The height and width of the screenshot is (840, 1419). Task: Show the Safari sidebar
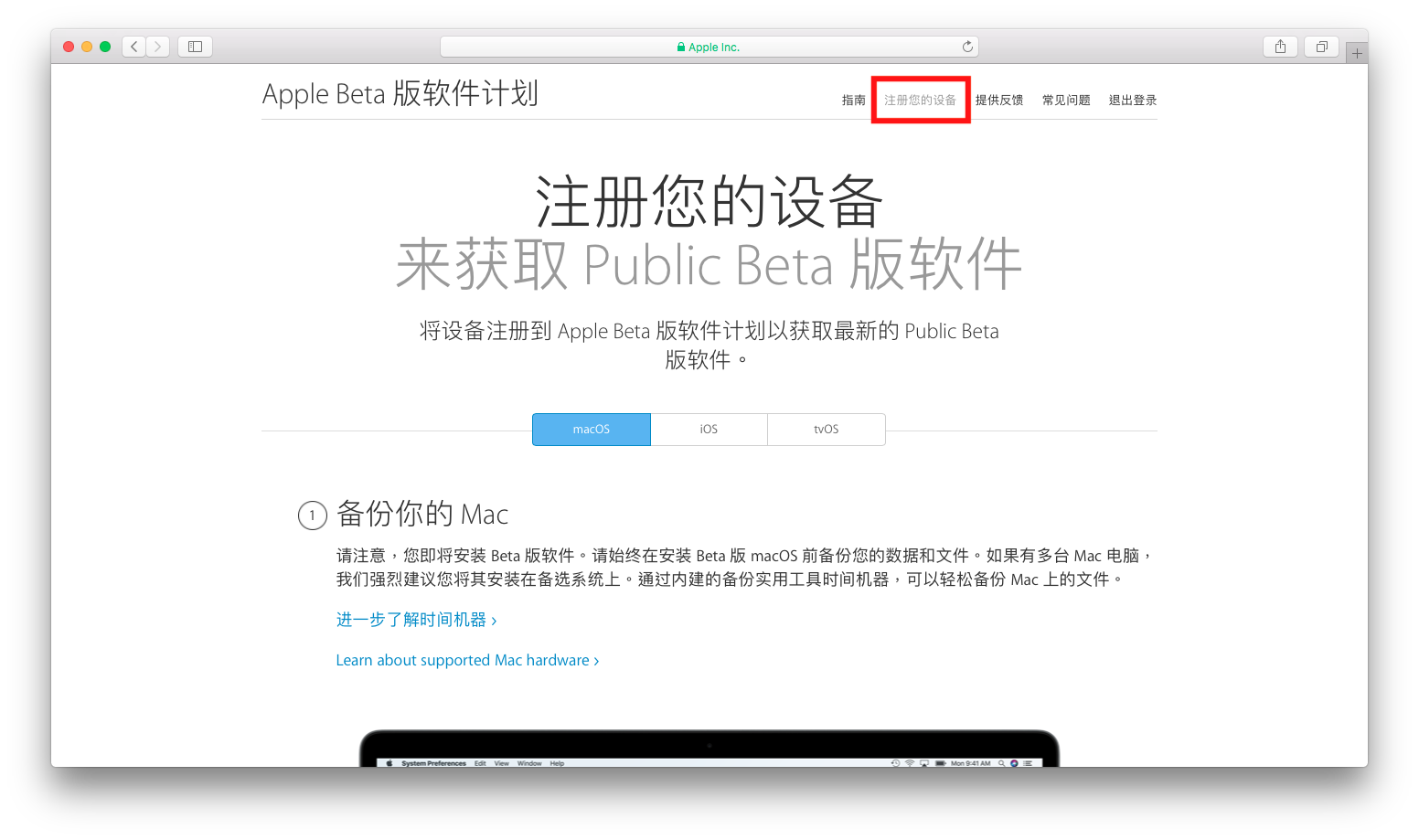pyautogui.click(x=195, y=47)
